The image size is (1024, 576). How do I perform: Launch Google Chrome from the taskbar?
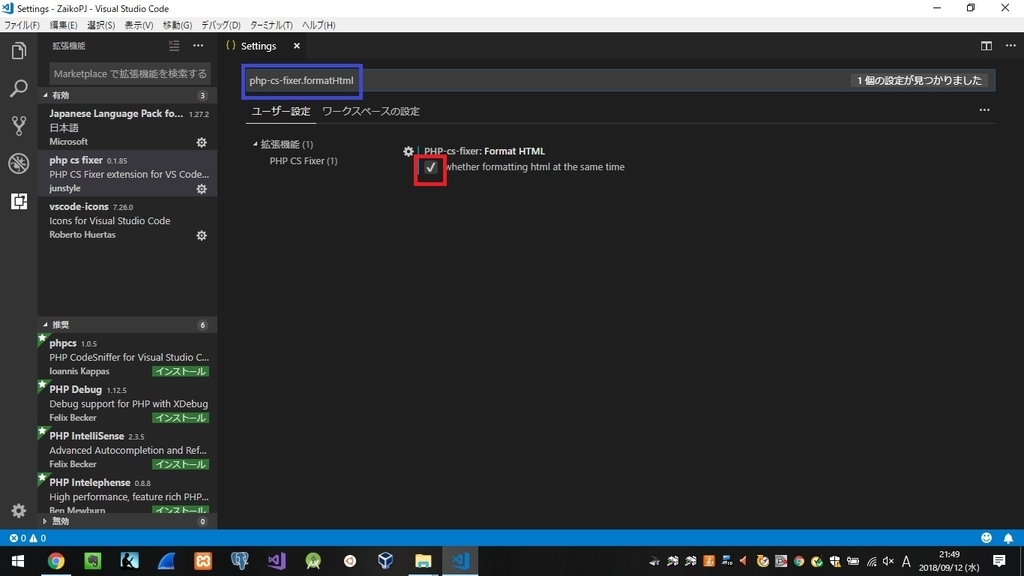(x=57, y=561)
